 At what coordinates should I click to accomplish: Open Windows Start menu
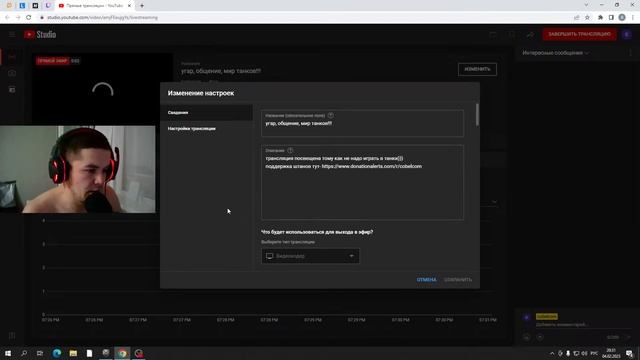tap(8, 353)
